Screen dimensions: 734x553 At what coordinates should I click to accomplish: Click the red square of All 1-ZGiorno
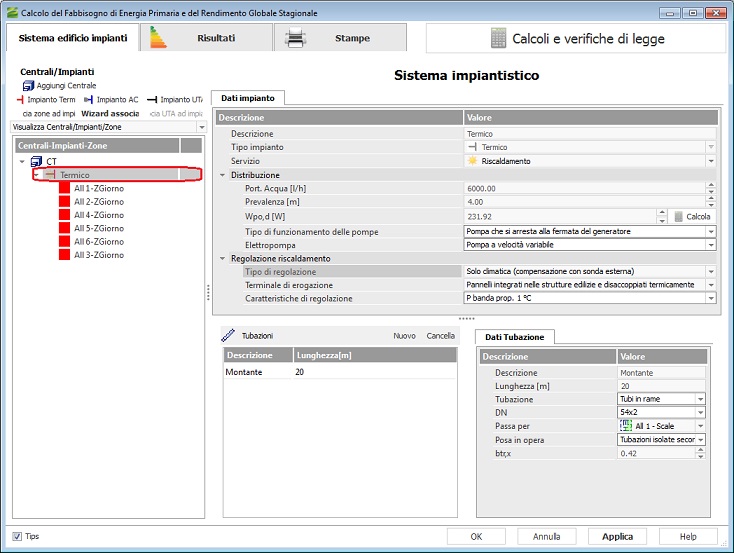(x=65, y=188)
